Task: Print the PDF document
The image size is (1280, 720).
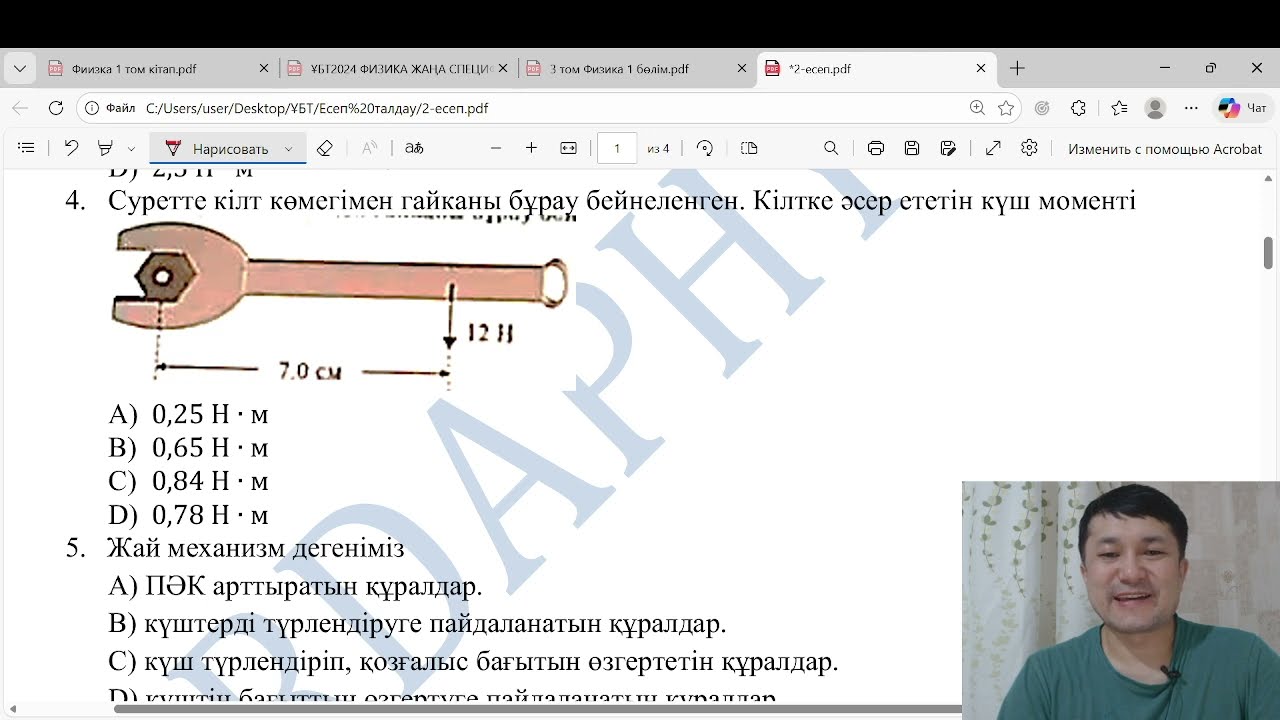Action: coord(876,148)
